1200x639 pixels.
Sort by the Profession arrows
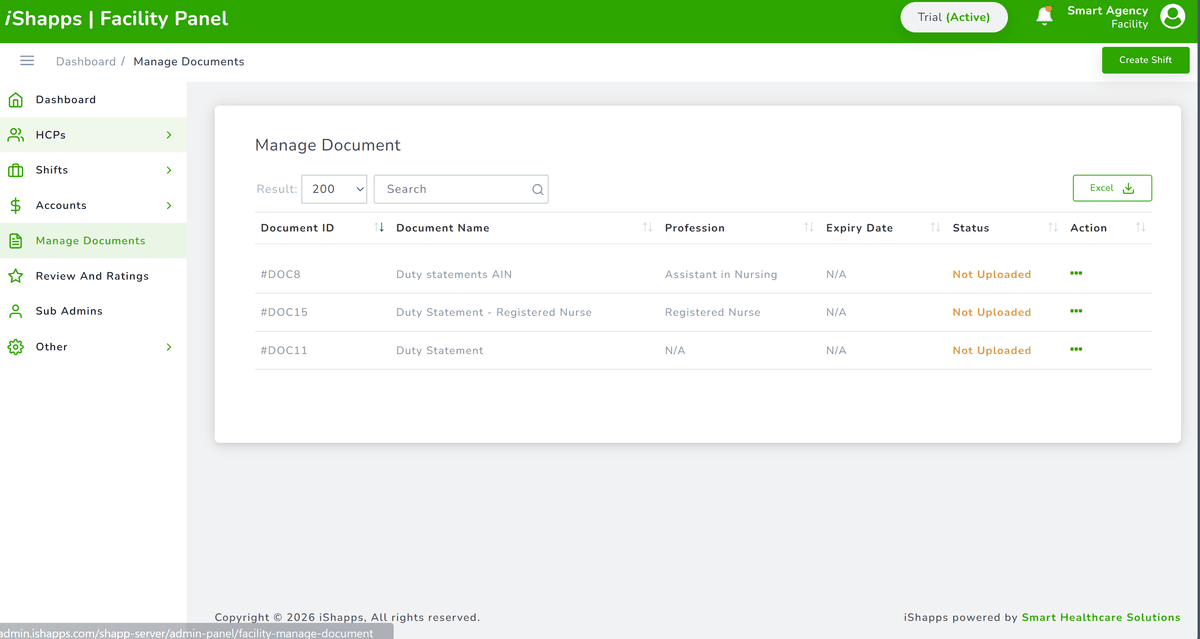809,228
